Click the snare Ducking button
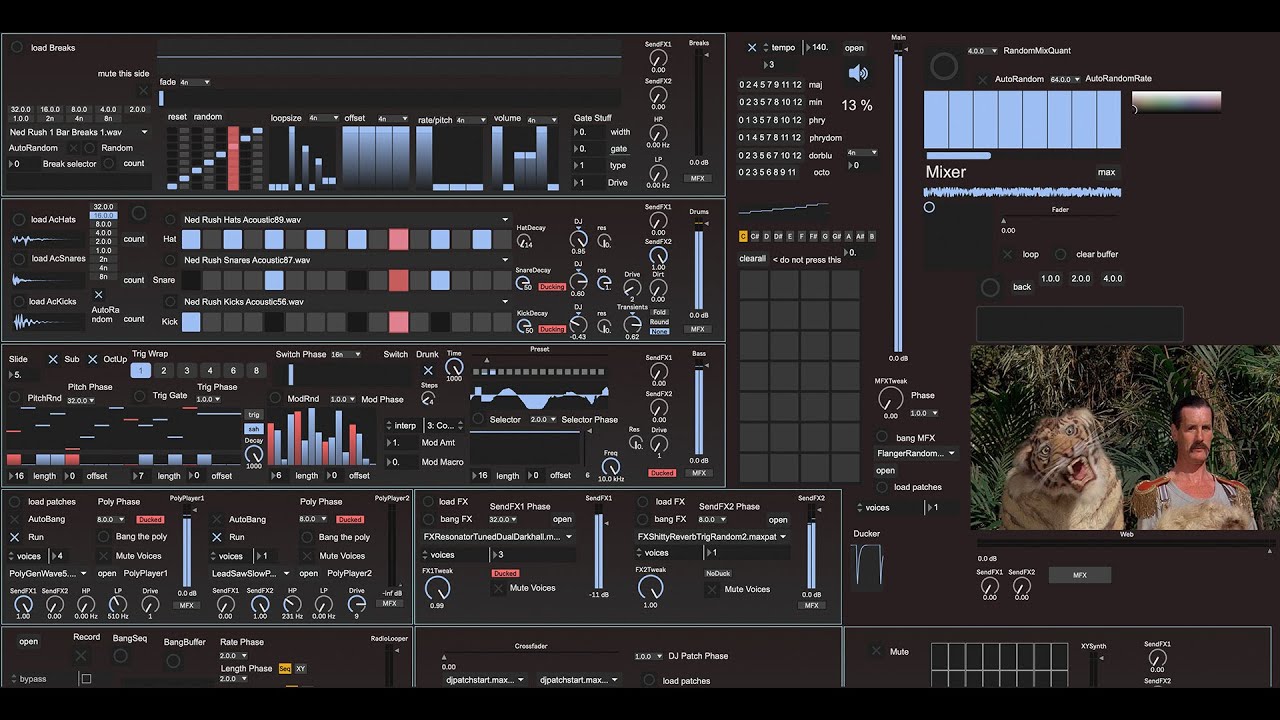 coord(552,286)
